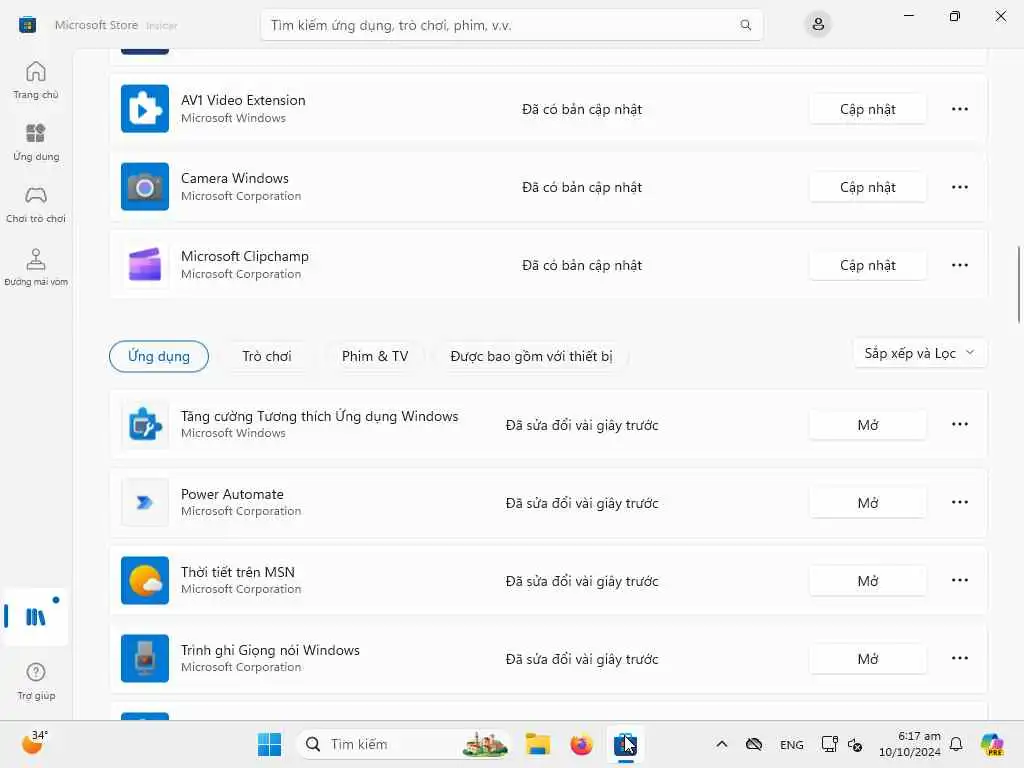The image size is (1024, 768).
Task: Select the Ứng dụng filter tab
Action: [x=159, y=357]
